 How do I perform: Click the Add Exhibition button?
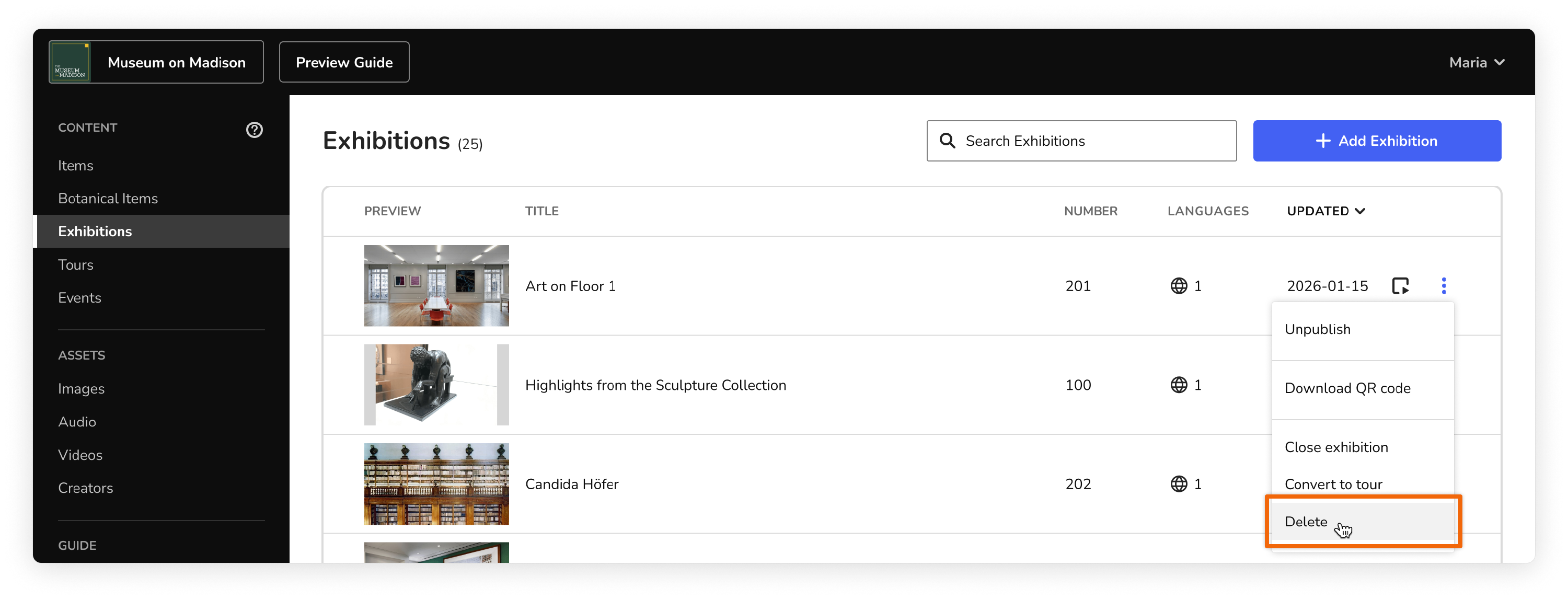pos(1376,141)
